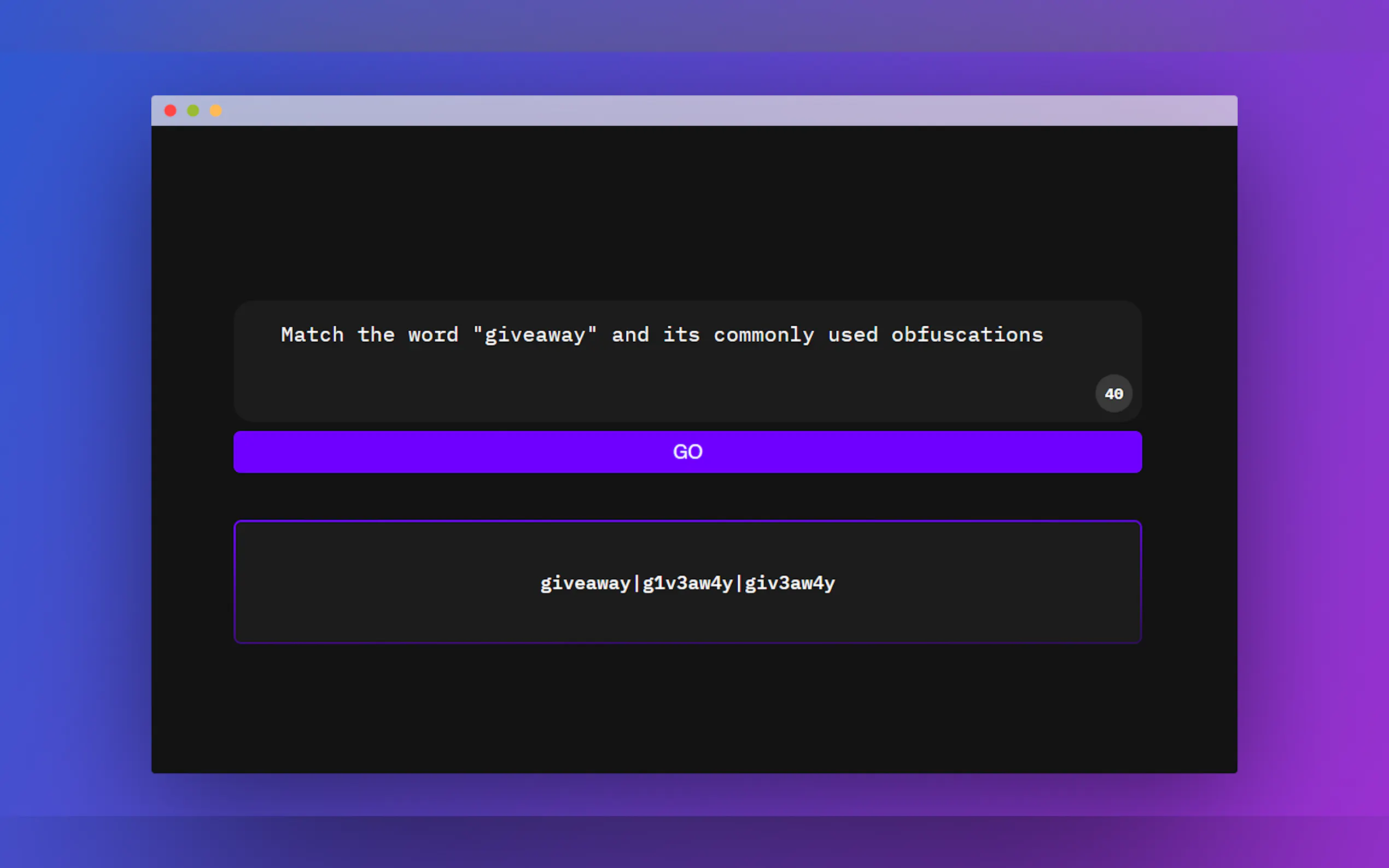The width and height of the screenshot is (1389, 868).
Task: Click the word "giveaway" in the prompt
Action: point(535,335)
